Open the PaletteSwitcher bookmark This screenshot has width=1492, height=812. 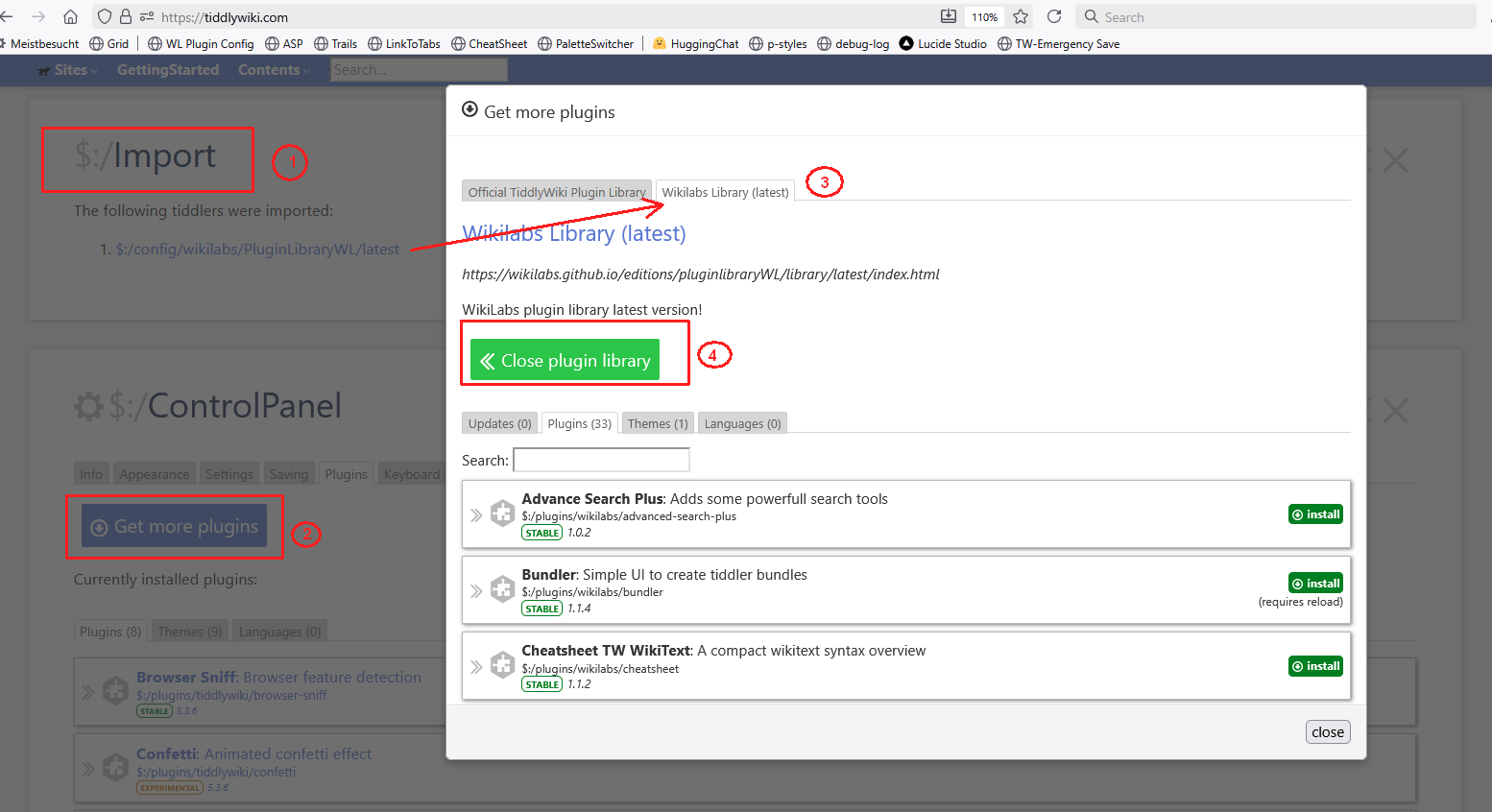pos(586,43)
